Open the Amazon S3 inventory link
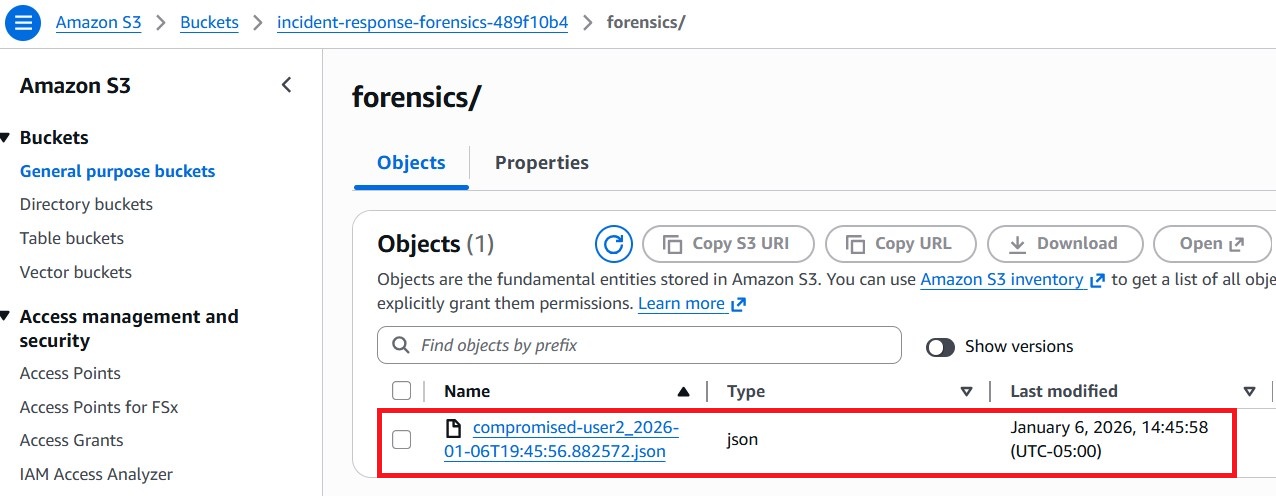Image resolution: width=1276 pixels, height=496 pixels. coord(1002,280)
